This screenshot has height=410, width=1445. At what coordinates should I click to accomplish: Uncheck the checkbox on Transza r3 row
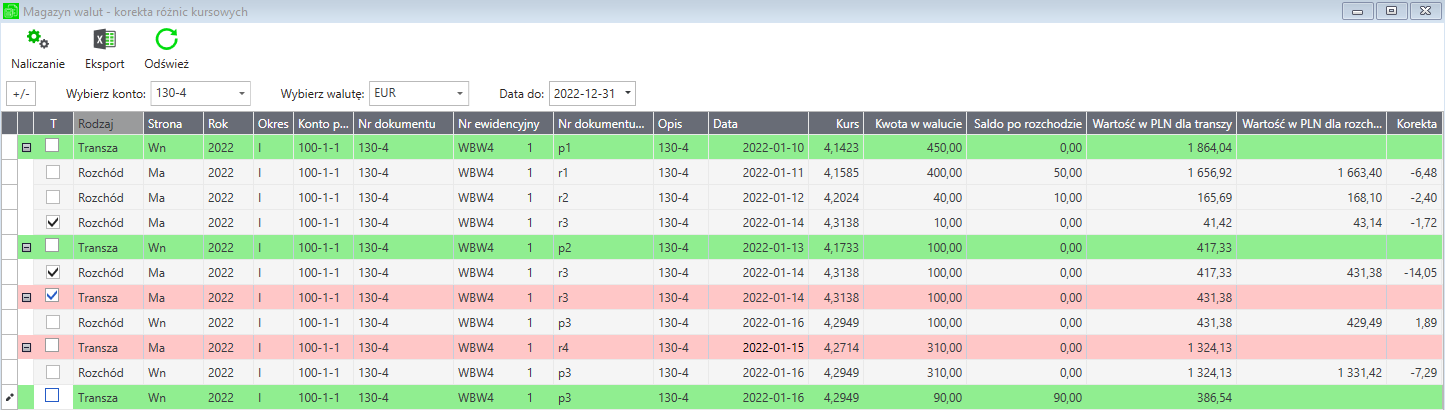click(52, 297)
